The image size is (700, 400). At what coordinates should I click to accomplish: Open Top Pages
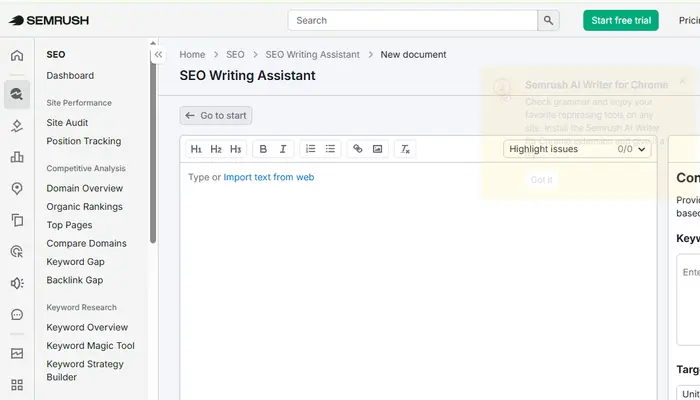pos(69,225)
